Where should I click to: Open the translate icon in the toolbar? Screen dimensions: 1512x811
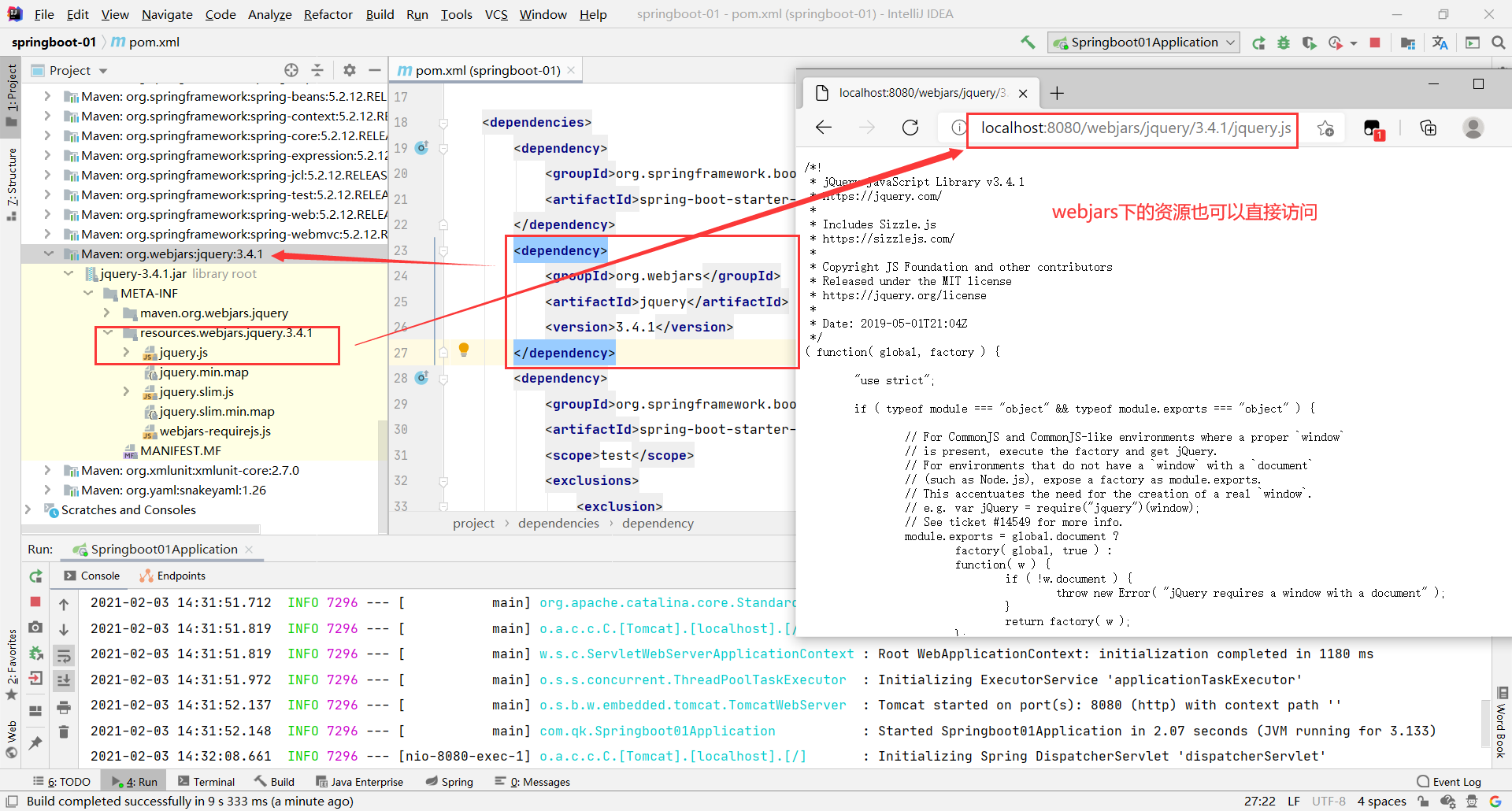[1440, 43]
